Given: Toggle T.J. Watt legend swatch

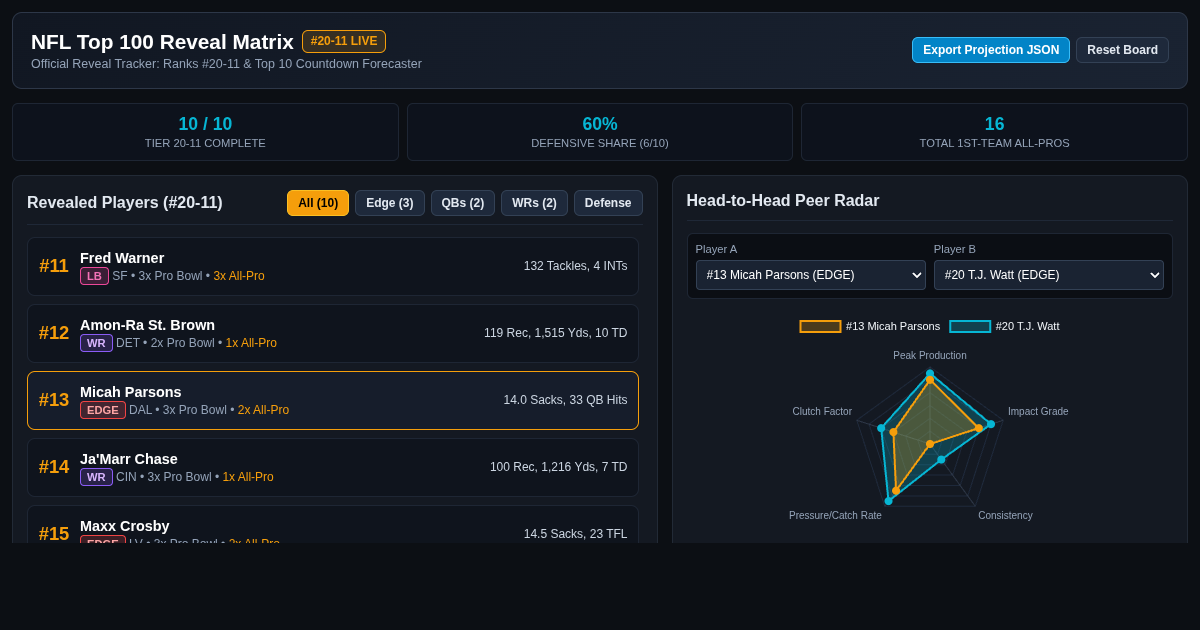Looking at the screenshot, I should (970, 326).
